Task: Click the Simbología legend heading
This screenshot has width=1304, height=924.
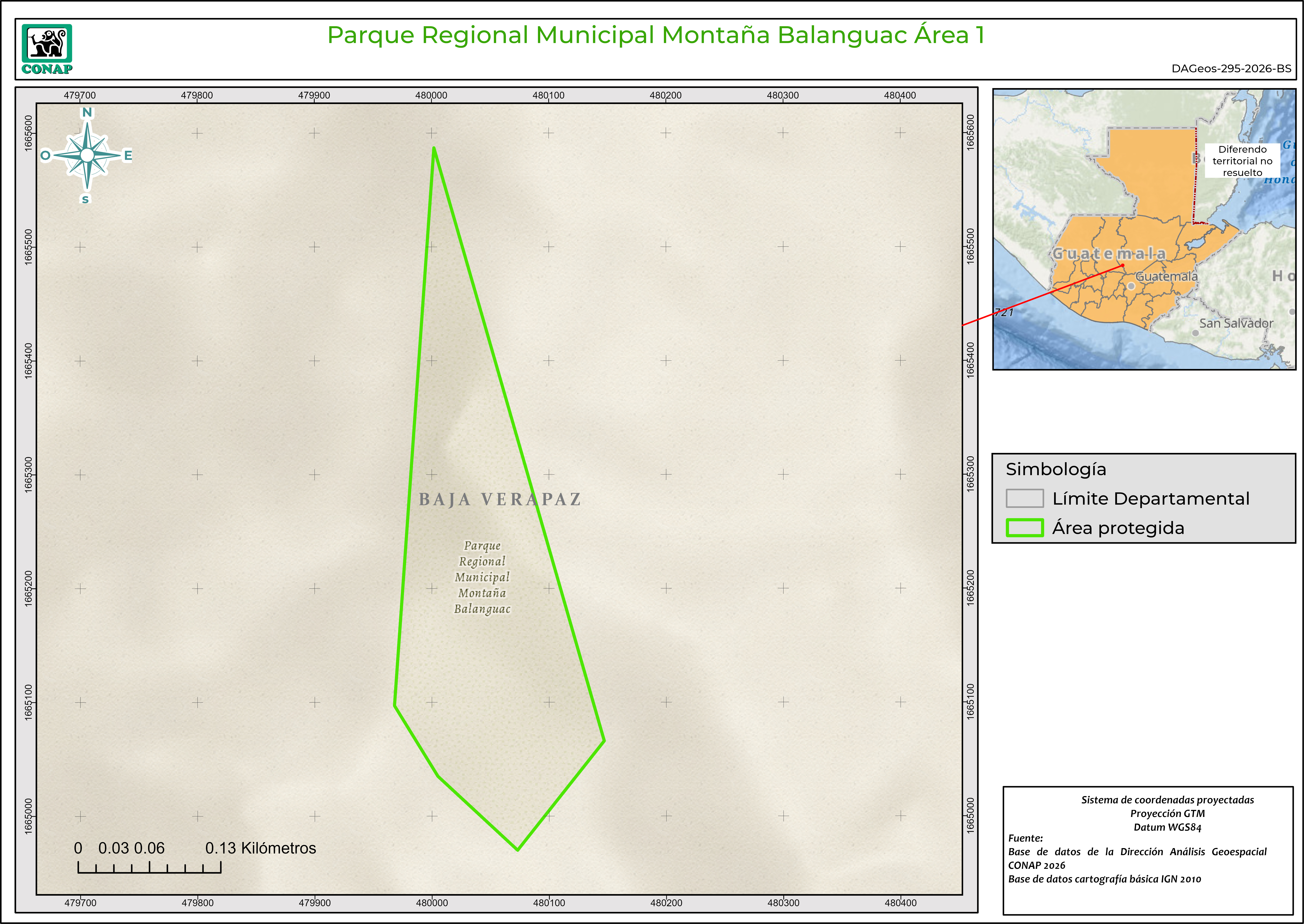Action: pos(1056,469)
